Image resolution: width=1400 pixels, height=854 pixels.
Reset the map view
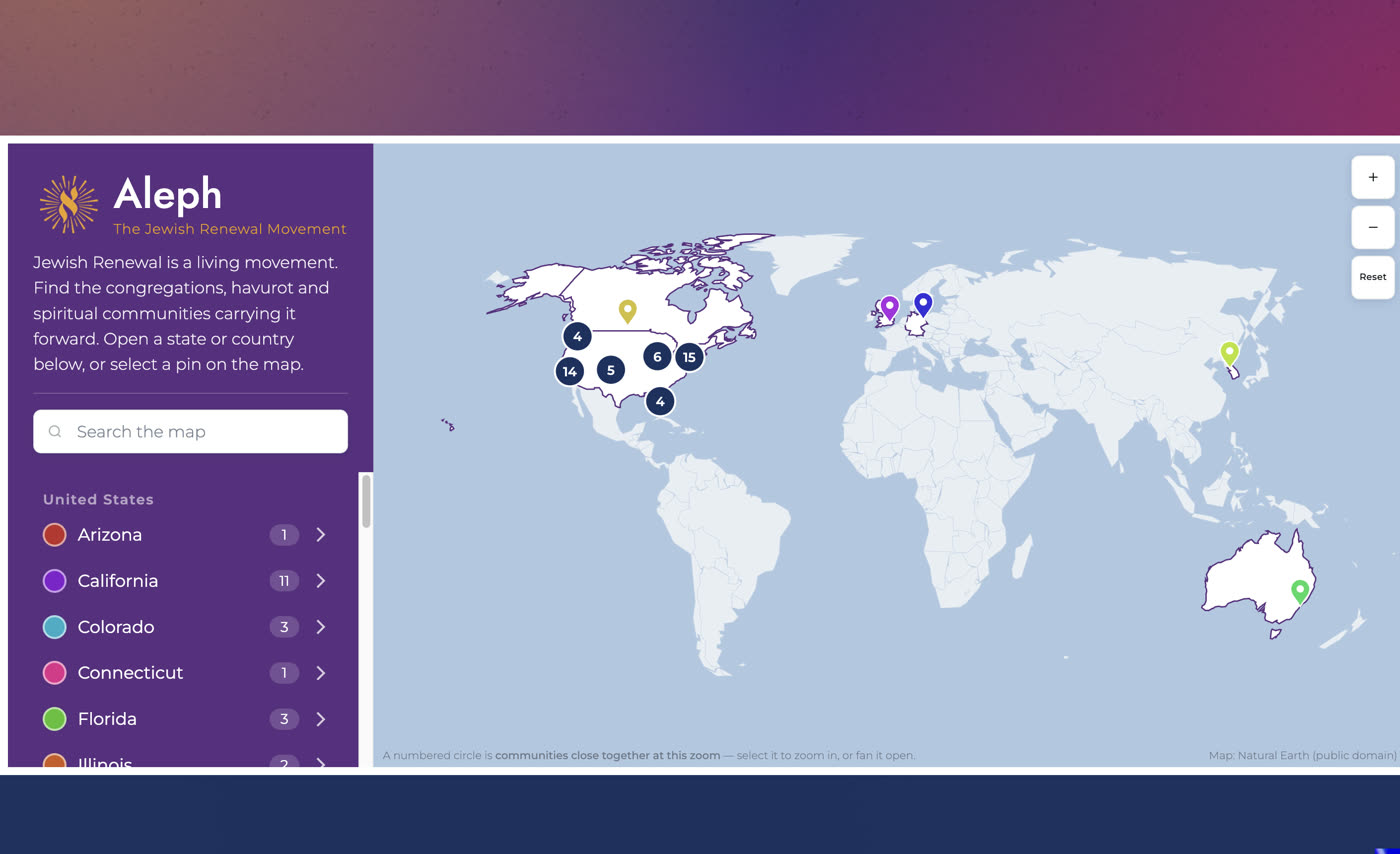[x=1373, y=277]
